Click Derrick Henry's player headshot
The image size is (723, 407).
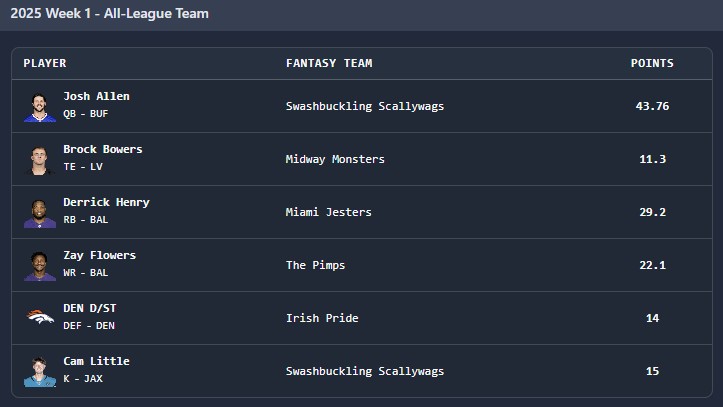[x=40, y=212]
